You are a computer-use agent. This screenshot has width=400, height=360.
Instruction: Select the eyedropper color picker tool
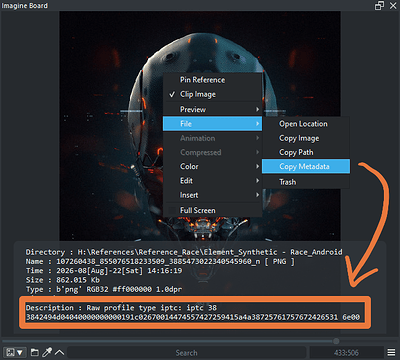[x=47, y=352]
